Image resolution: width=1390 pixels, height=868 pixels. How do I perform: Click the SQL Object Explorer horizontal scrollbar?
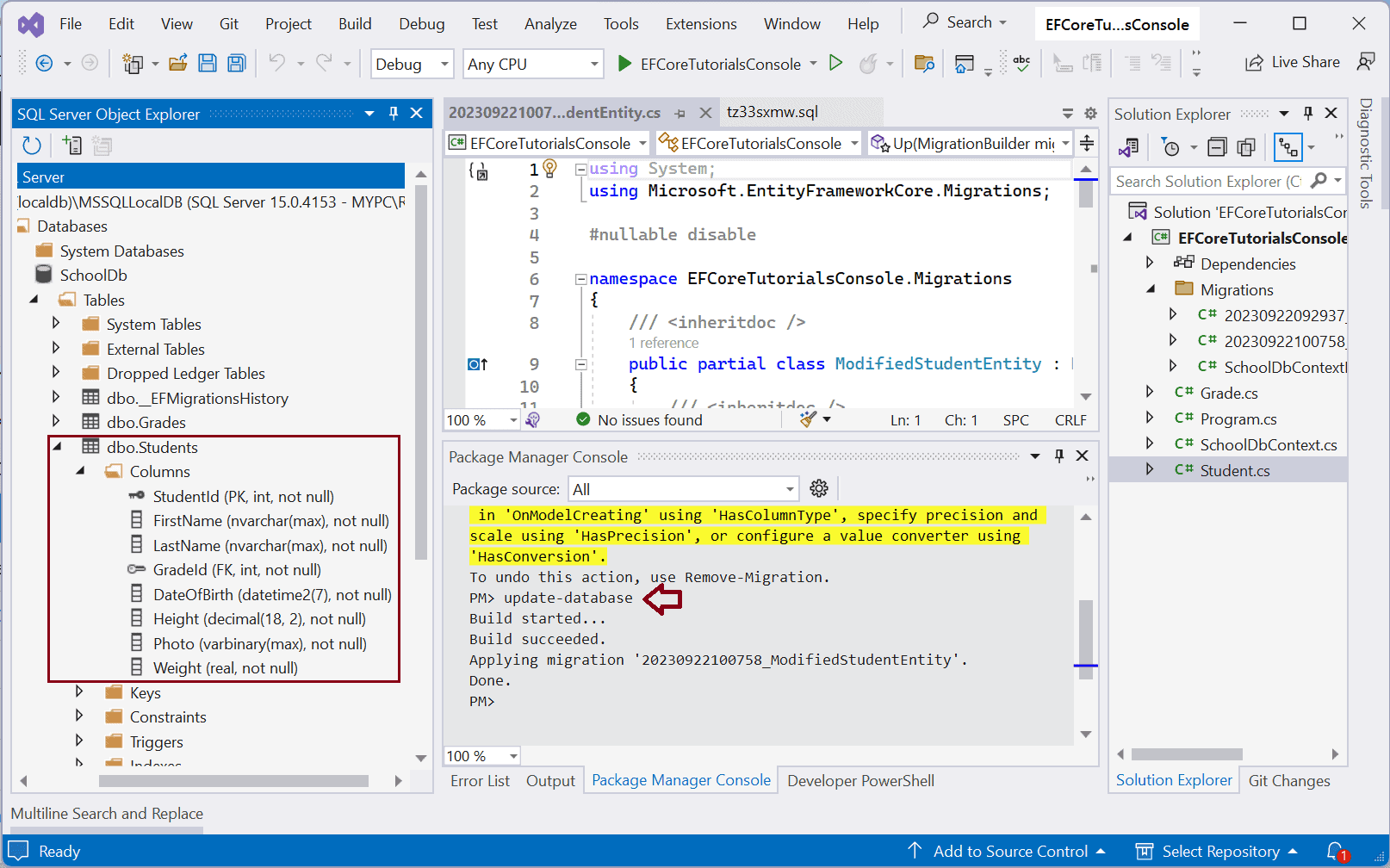pyautogui.click(x=233, y=780)
